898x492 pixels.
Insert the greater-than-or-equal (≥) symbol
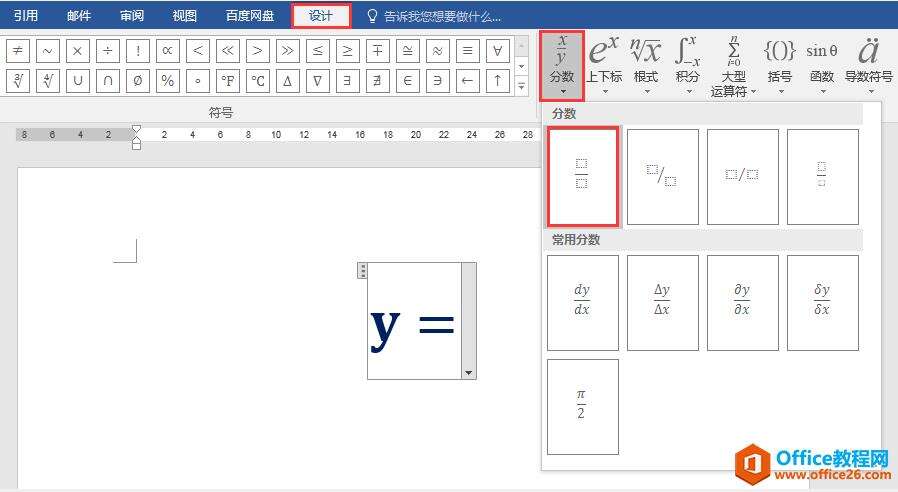[x=348, y=51]
